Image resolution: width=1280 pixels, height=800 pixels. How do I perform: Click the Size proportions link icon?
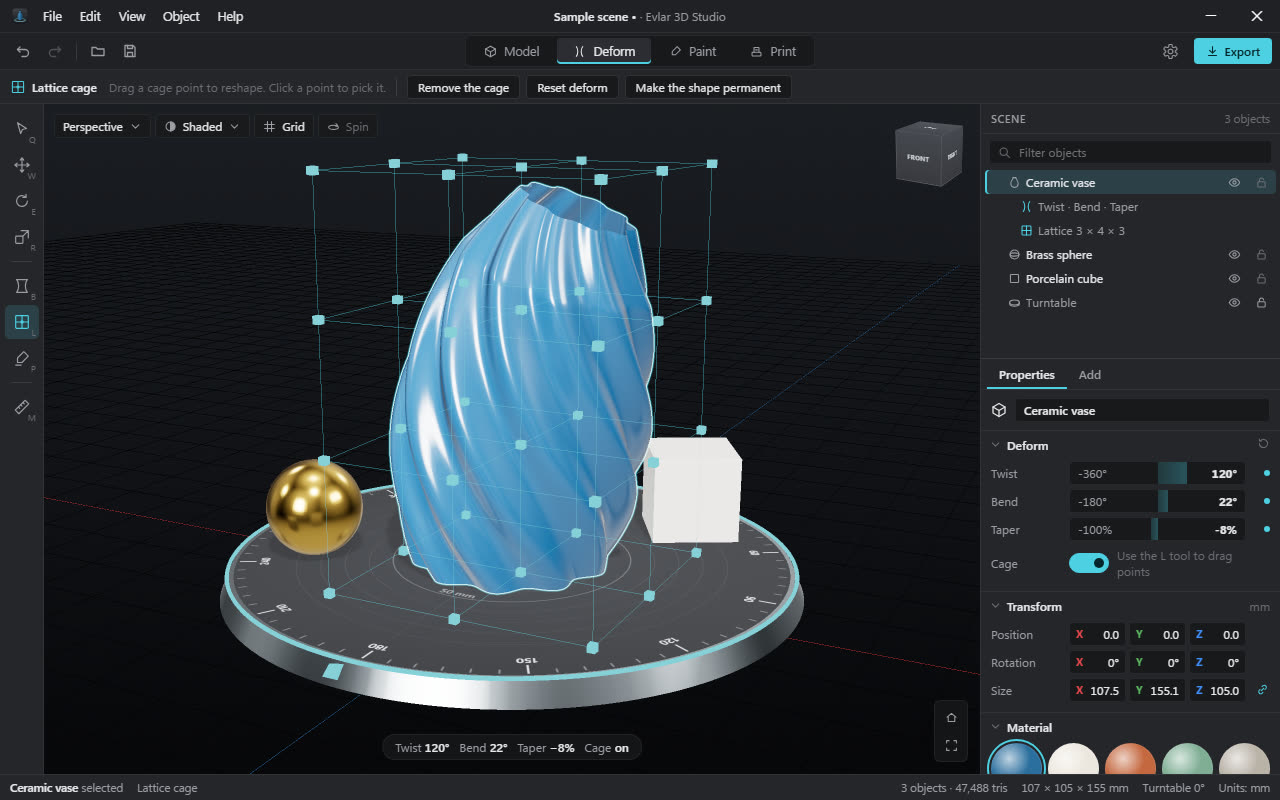(1263, 690)
